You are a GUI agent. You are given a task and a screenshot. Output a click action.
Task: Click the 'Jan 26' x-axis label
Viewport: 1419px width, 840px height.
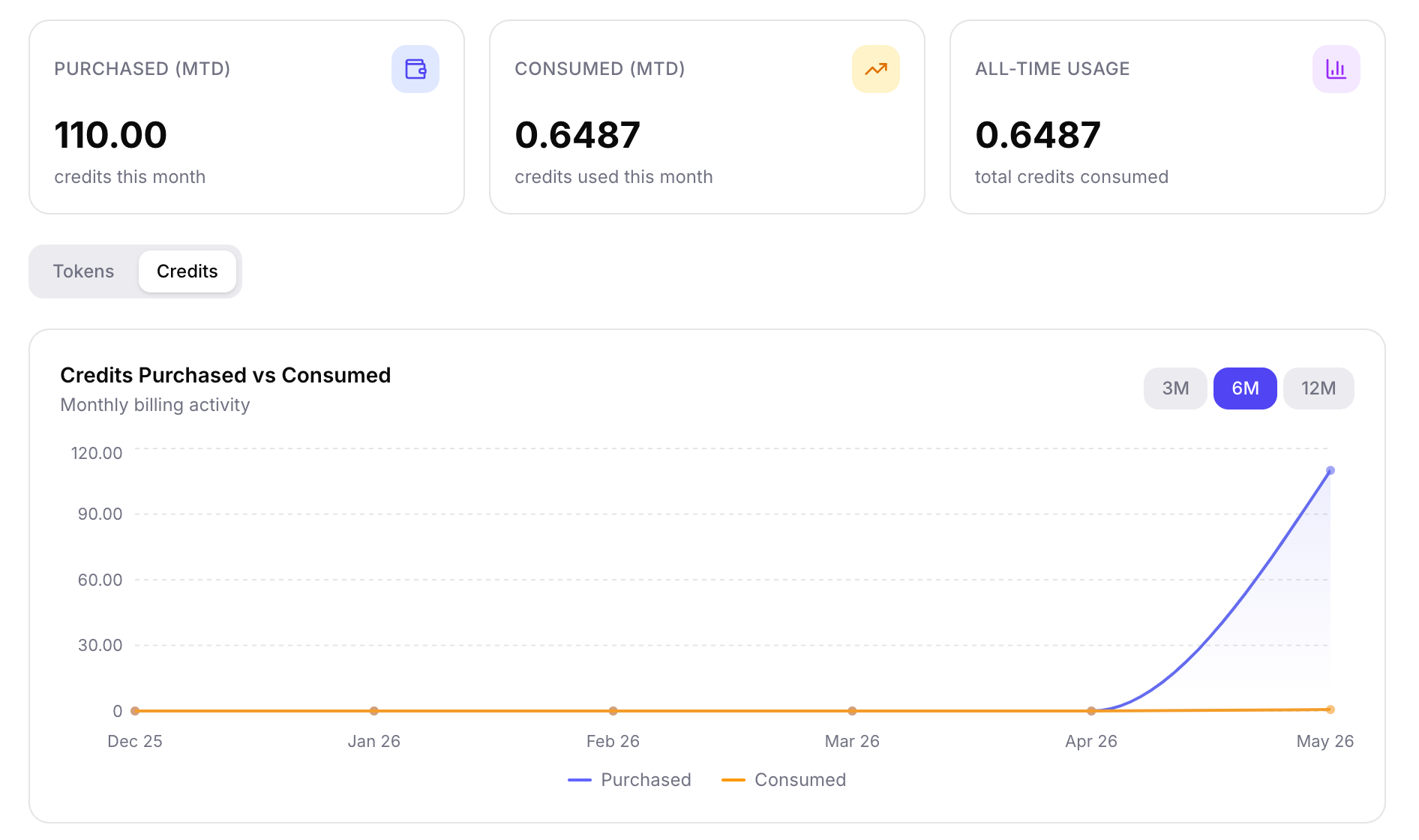tap(373, 741)
